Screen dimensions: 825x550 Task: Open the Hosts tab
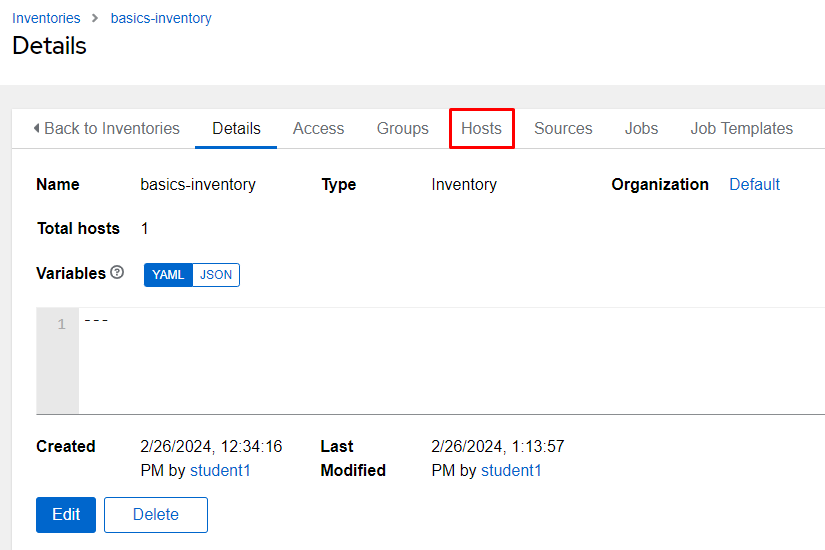[x=481, y=128]
